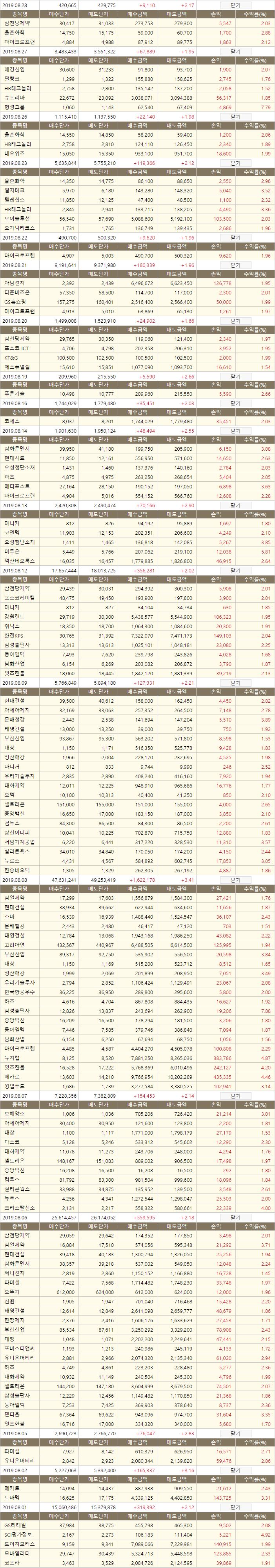This screenshot has height=1568, width=275.
Task: Click the 코세스 stock name
Action: (11, 421)
